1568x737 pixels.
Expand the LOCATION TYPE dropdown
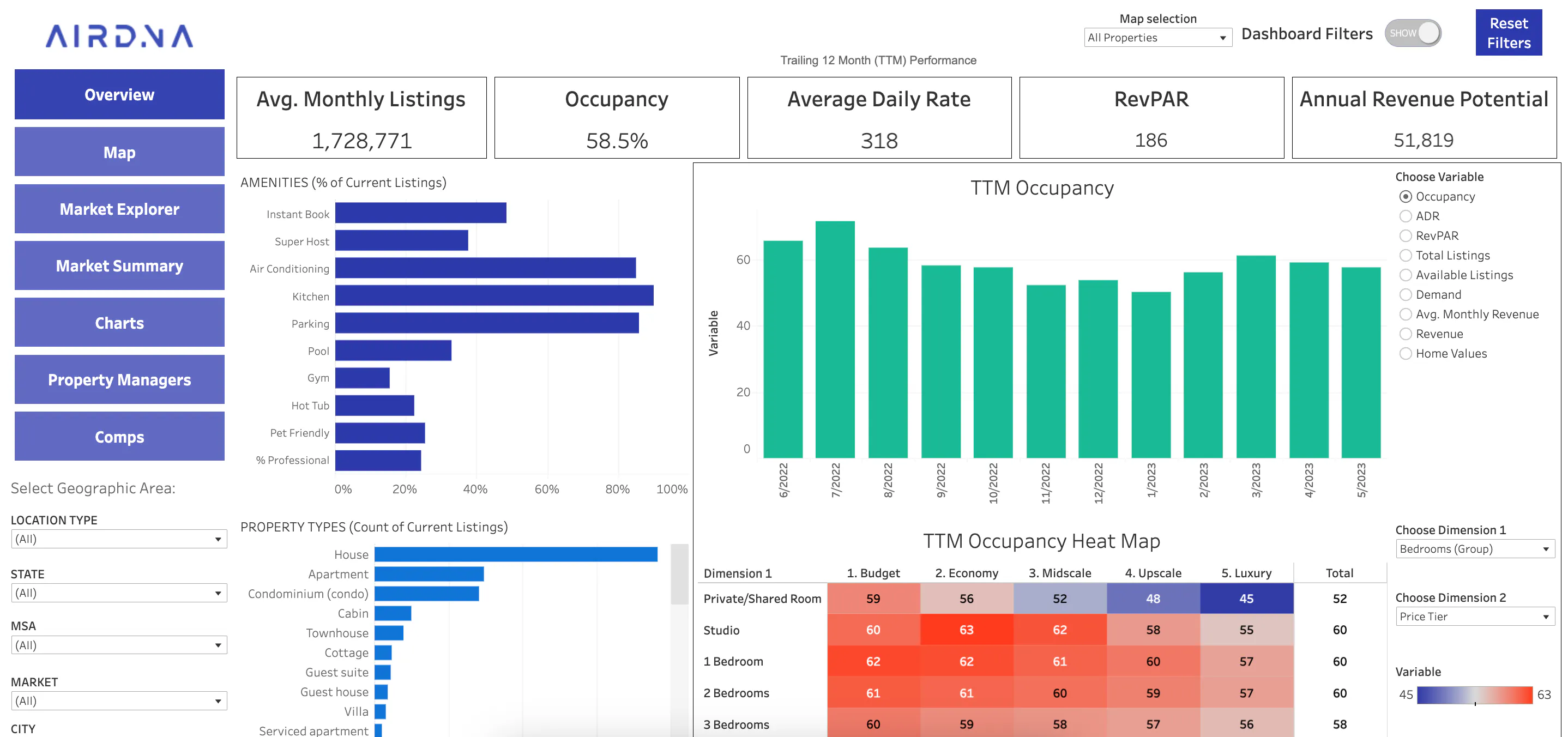pyautogui.click(x=119, y=539)
